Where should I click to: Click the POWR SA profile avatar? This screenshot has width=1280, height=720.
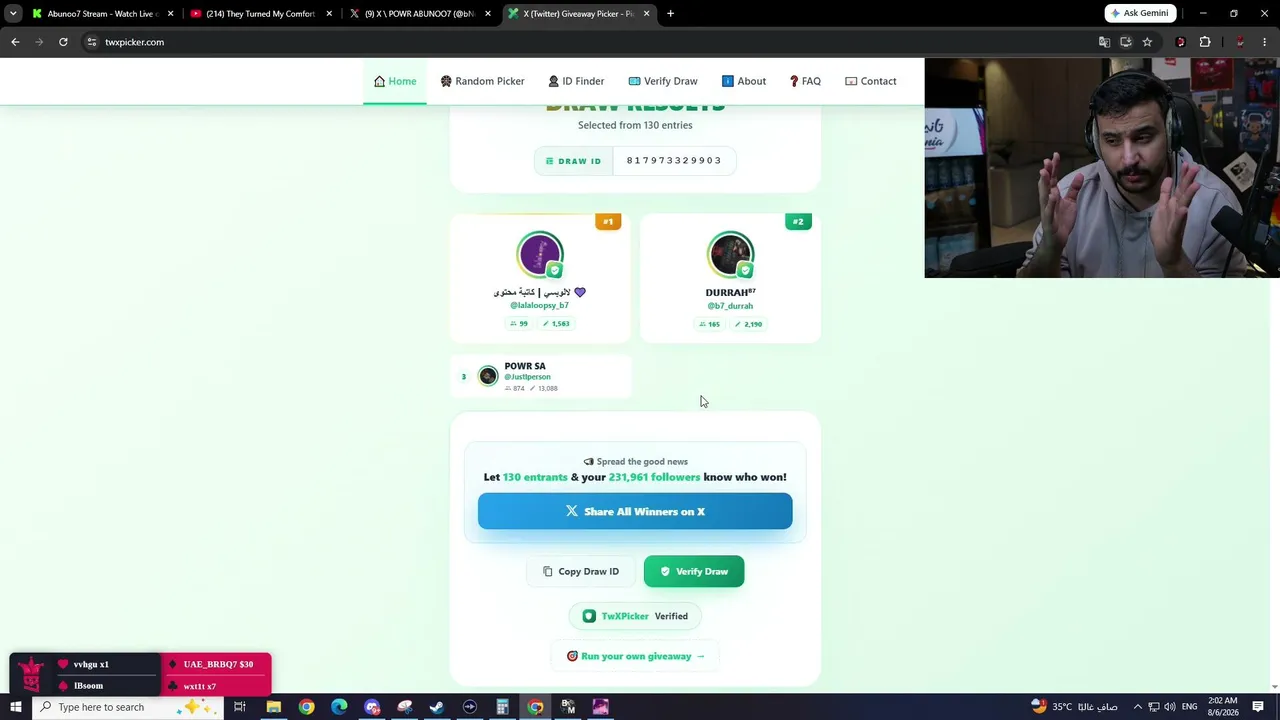[488, 376]
